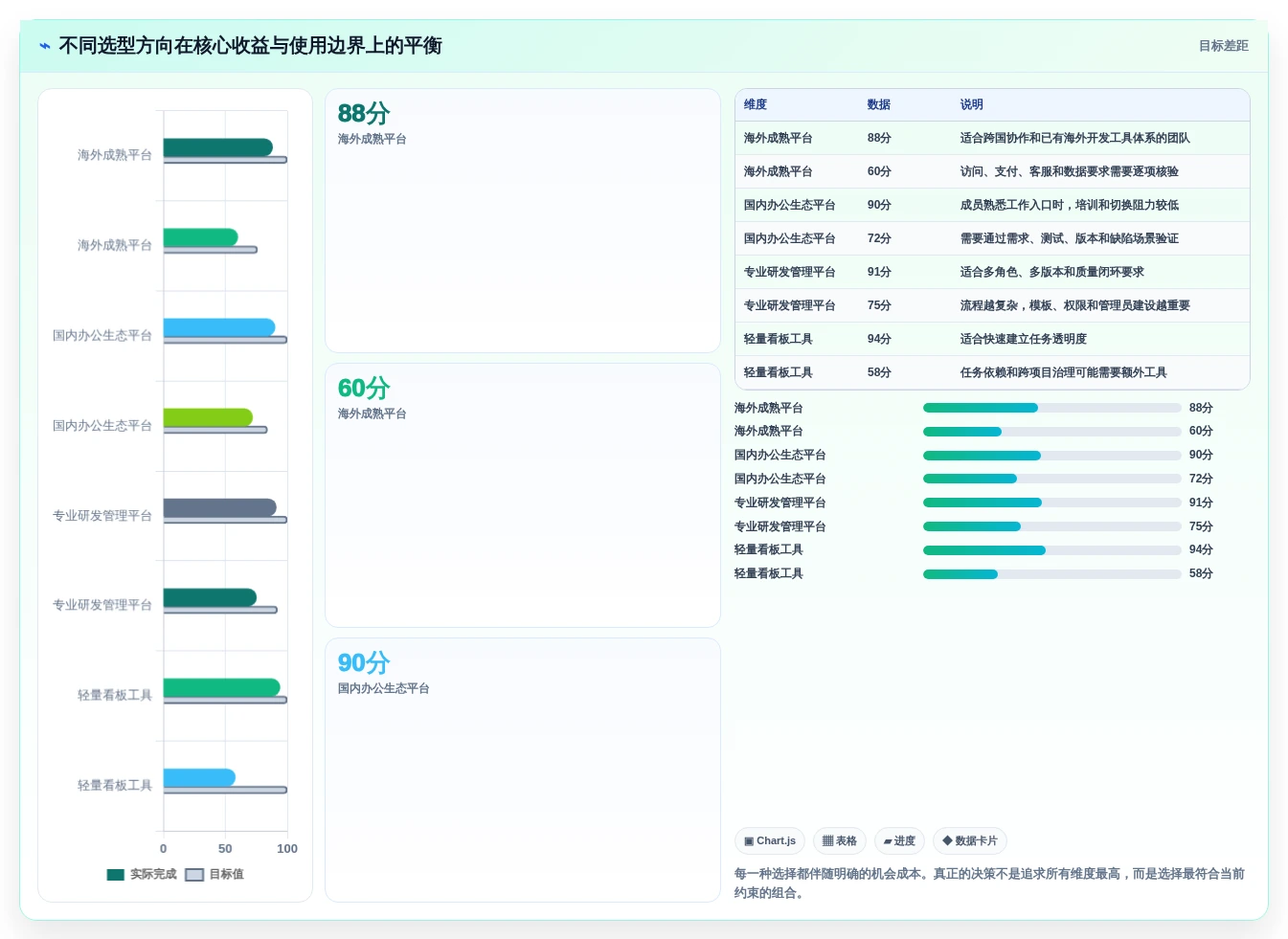
Task: Select the 表格 chip
Action: pyautogui.click(x=839, y=841)
